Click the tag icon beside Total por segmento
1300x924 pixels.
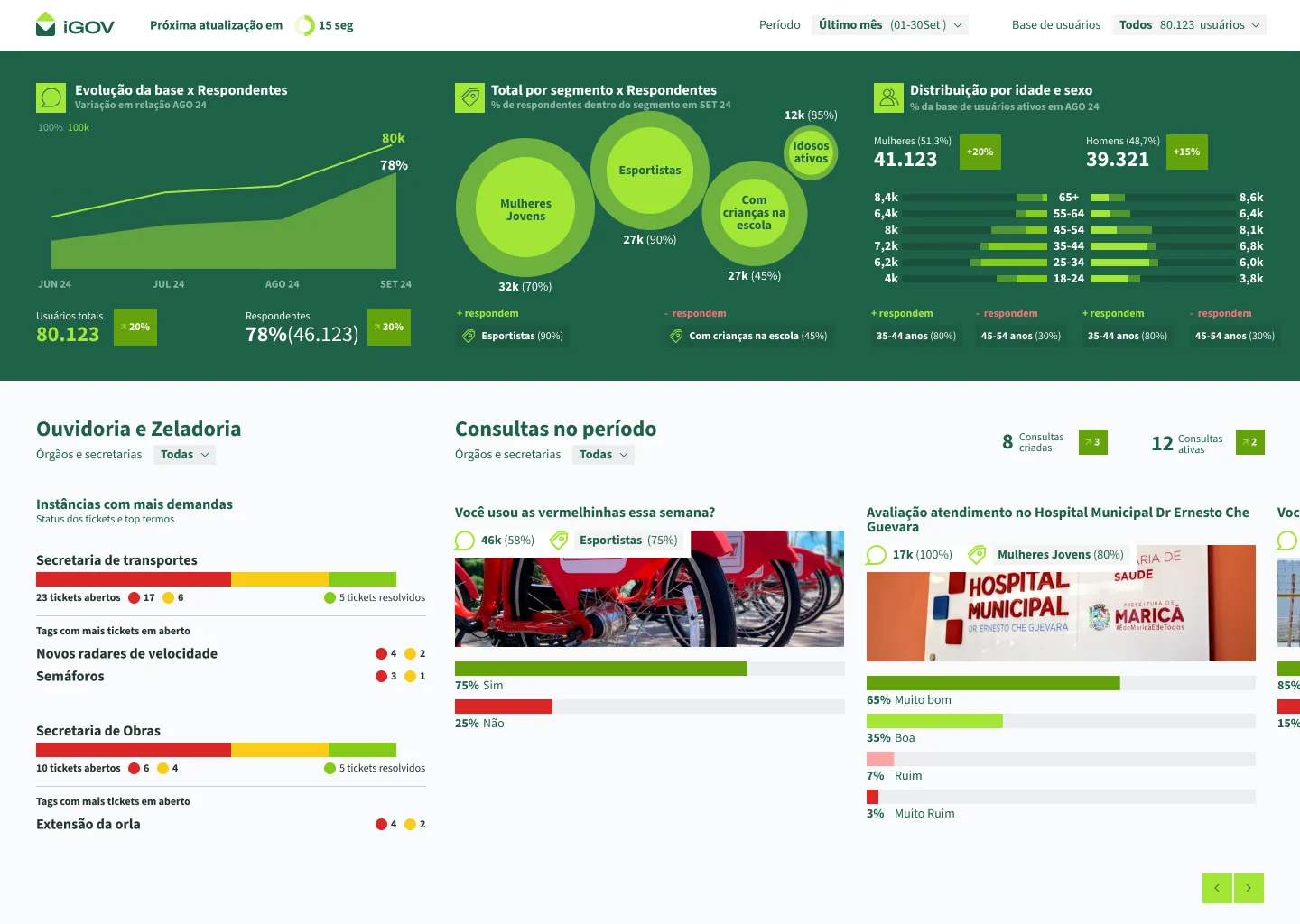(470, 97)
